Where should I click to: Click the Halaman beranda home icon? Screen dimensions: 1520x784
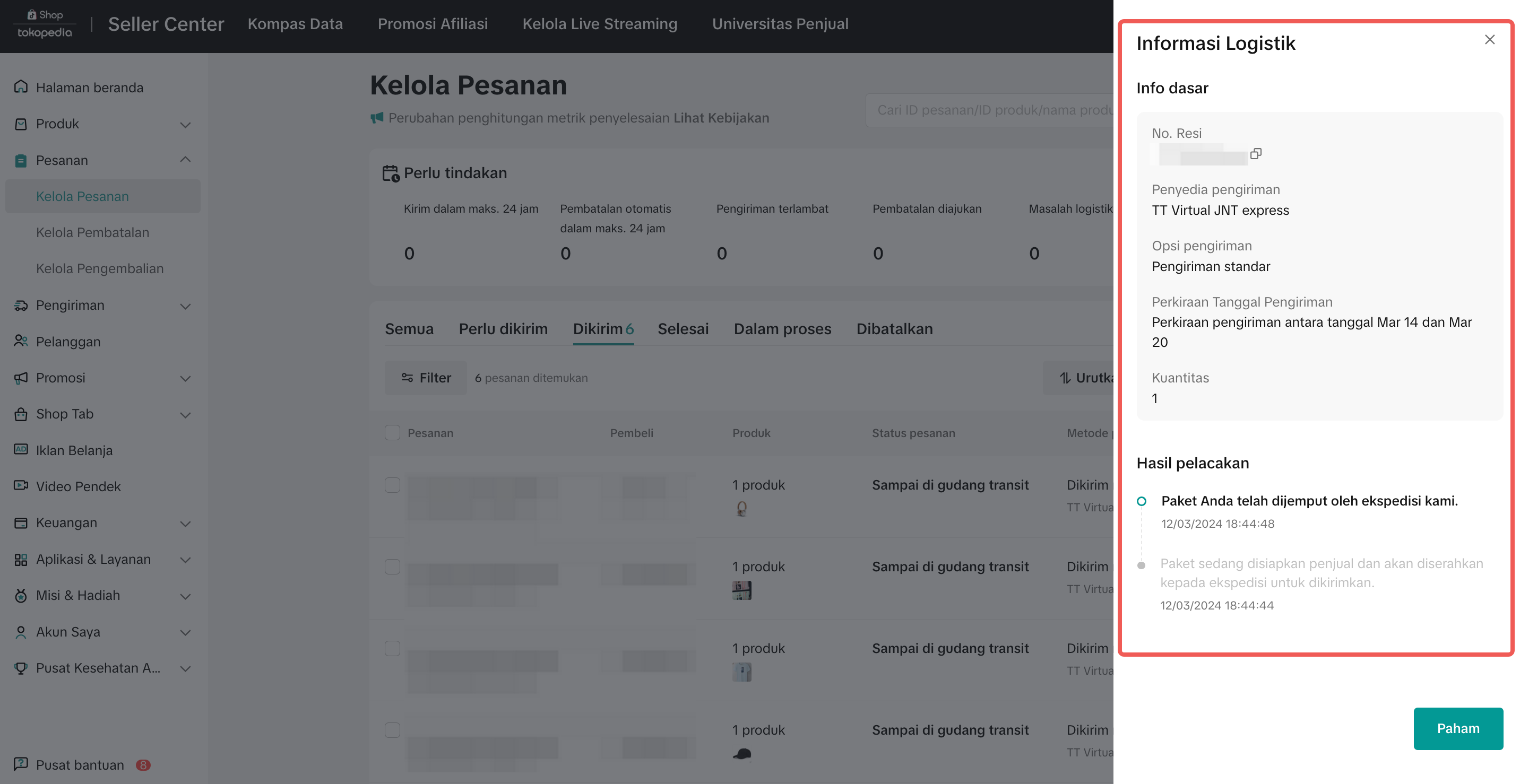[21, 86]
